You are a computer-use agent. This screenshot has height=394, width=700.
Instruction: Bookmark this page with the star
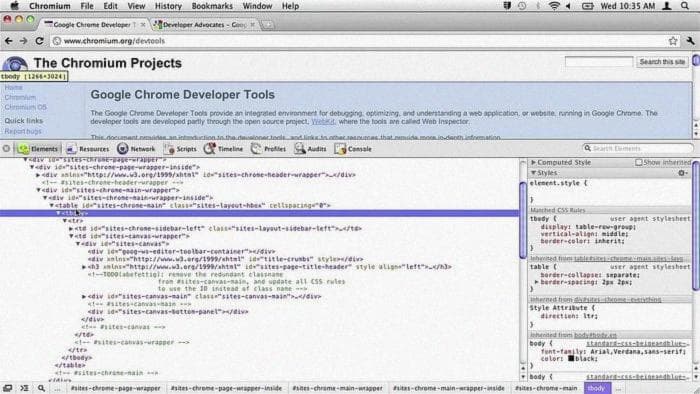[673, 41]
